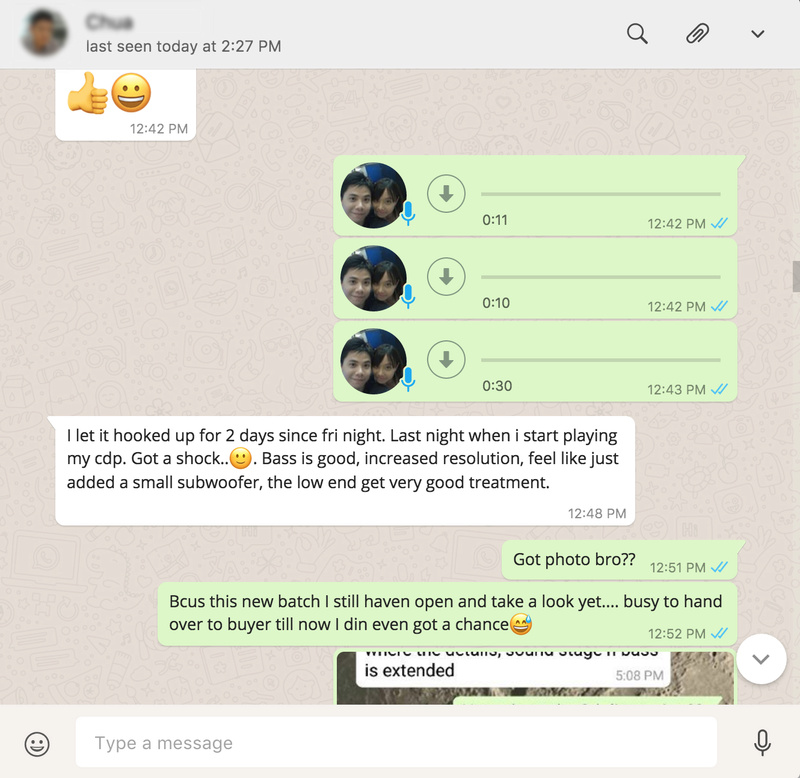Open contact's blurred profile picture in header

click(44, 33)
